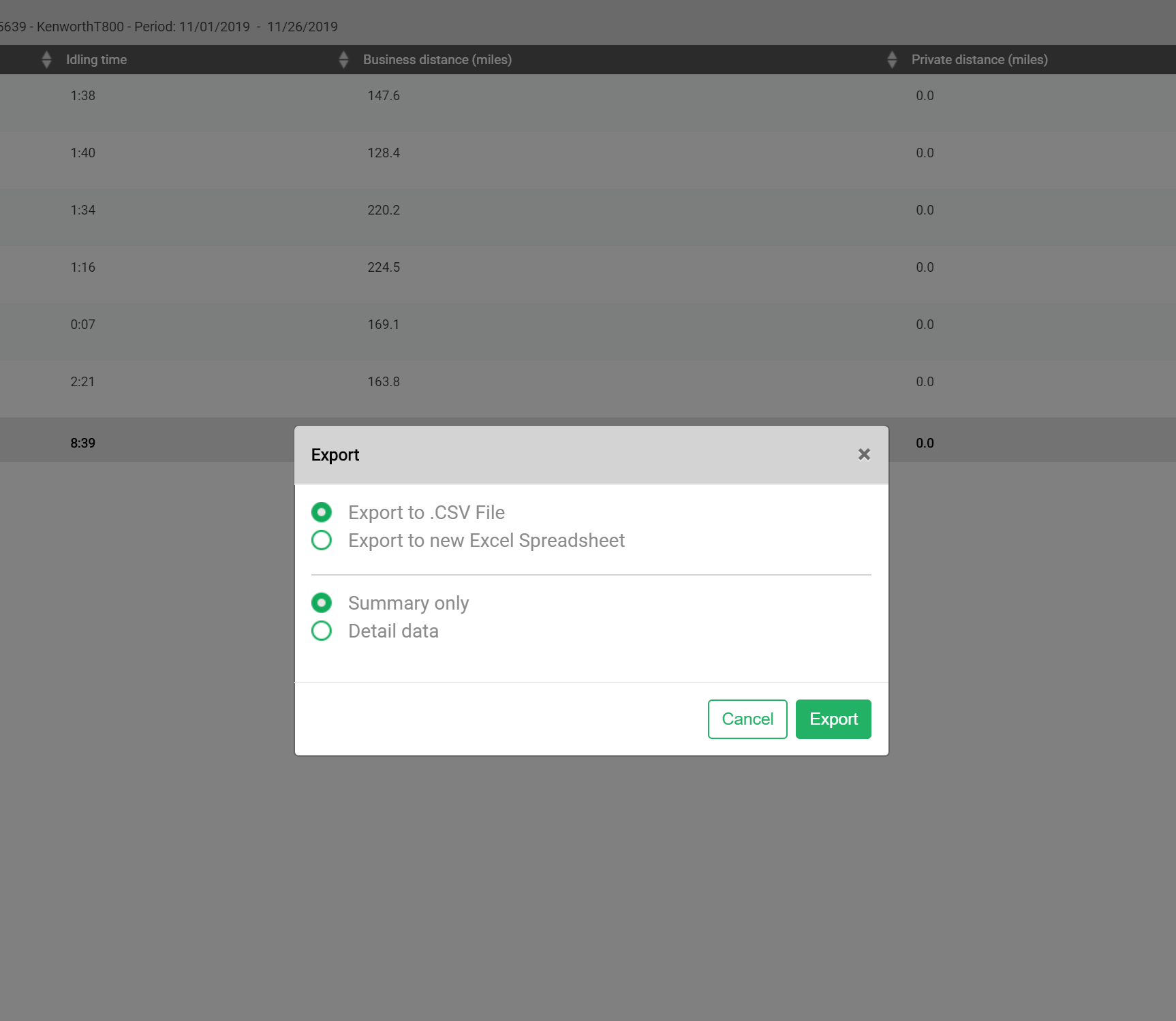
Task: Click the Idling time column header
Action: point(96,60)
